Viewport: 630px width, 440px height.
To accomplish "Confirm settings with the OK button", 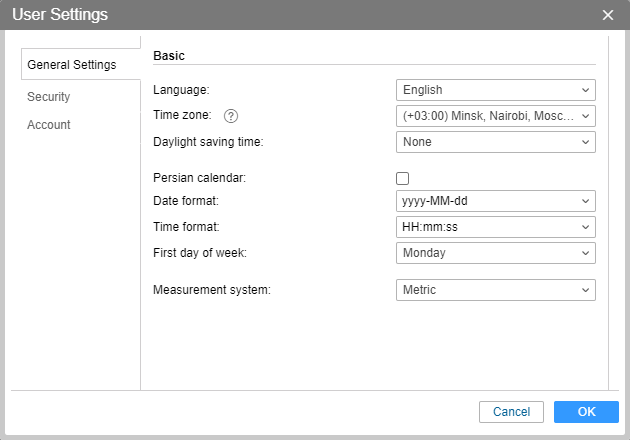I will click(586, 412).
